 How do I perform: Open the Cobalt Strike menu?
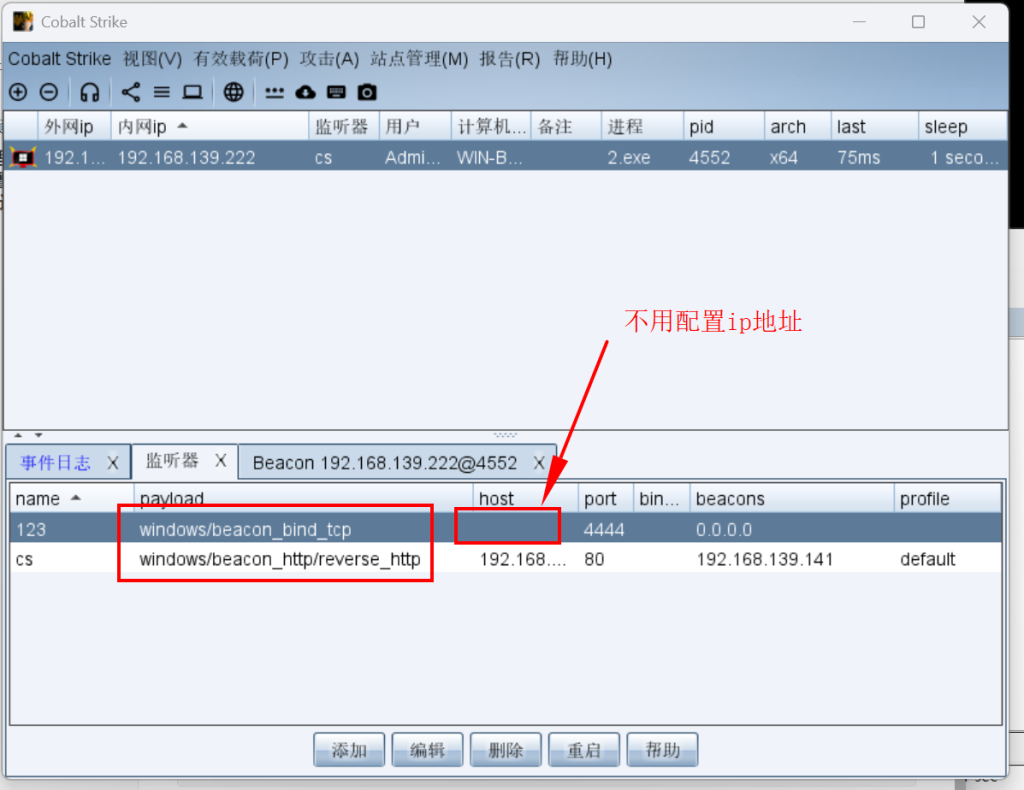59,59
